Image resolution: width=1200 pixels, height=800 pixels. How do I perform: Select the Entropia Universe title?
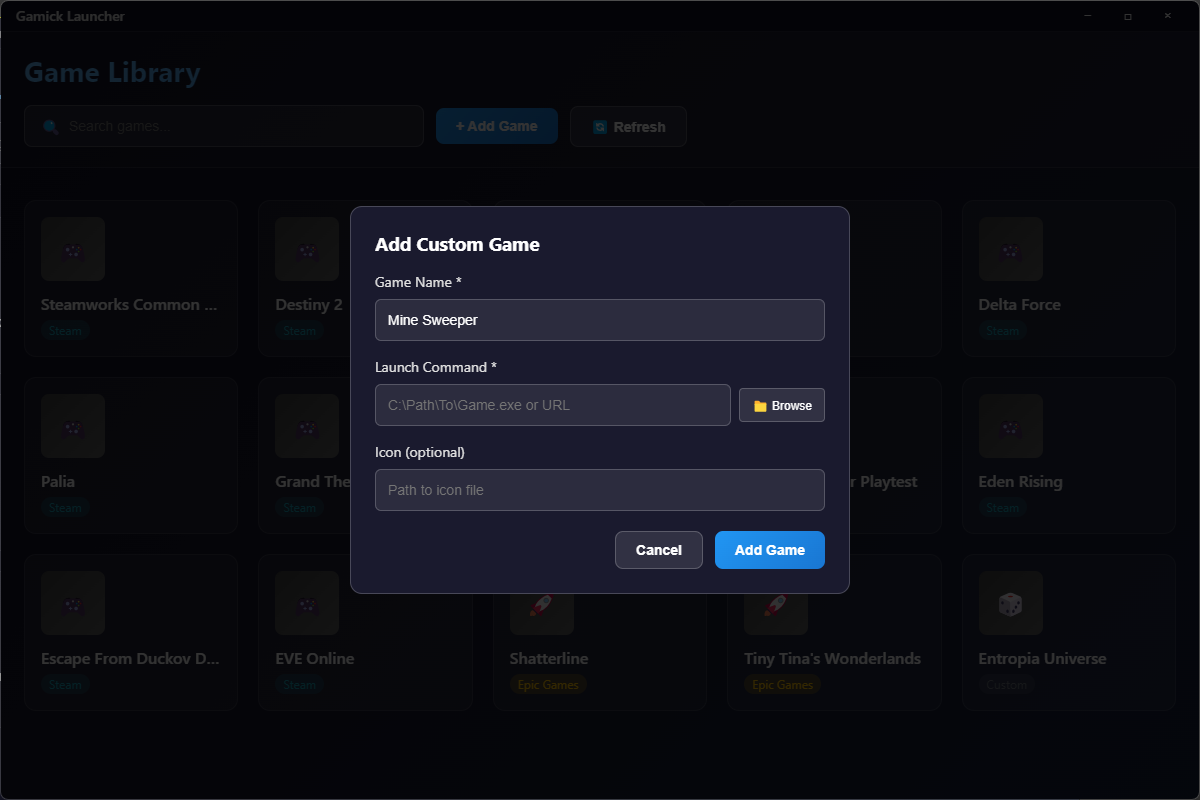pyautogui.click(x=1043, y=659)
